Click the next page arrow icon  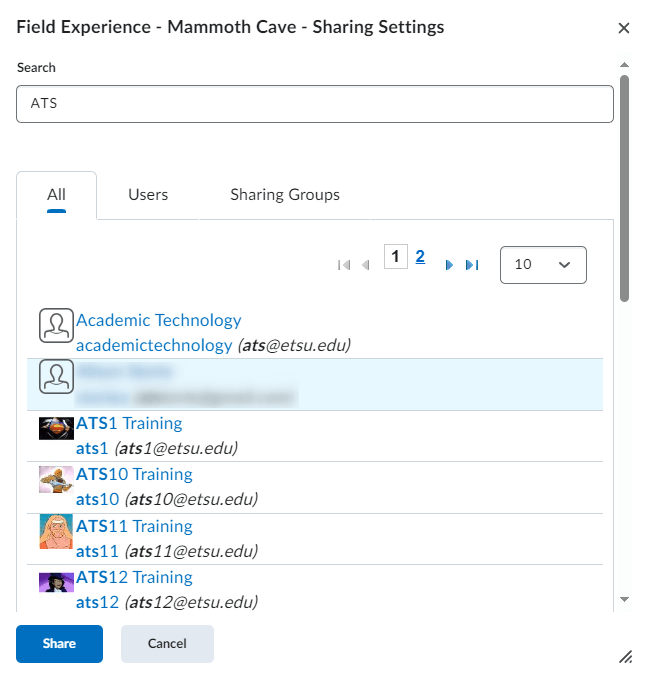point(449,265)
